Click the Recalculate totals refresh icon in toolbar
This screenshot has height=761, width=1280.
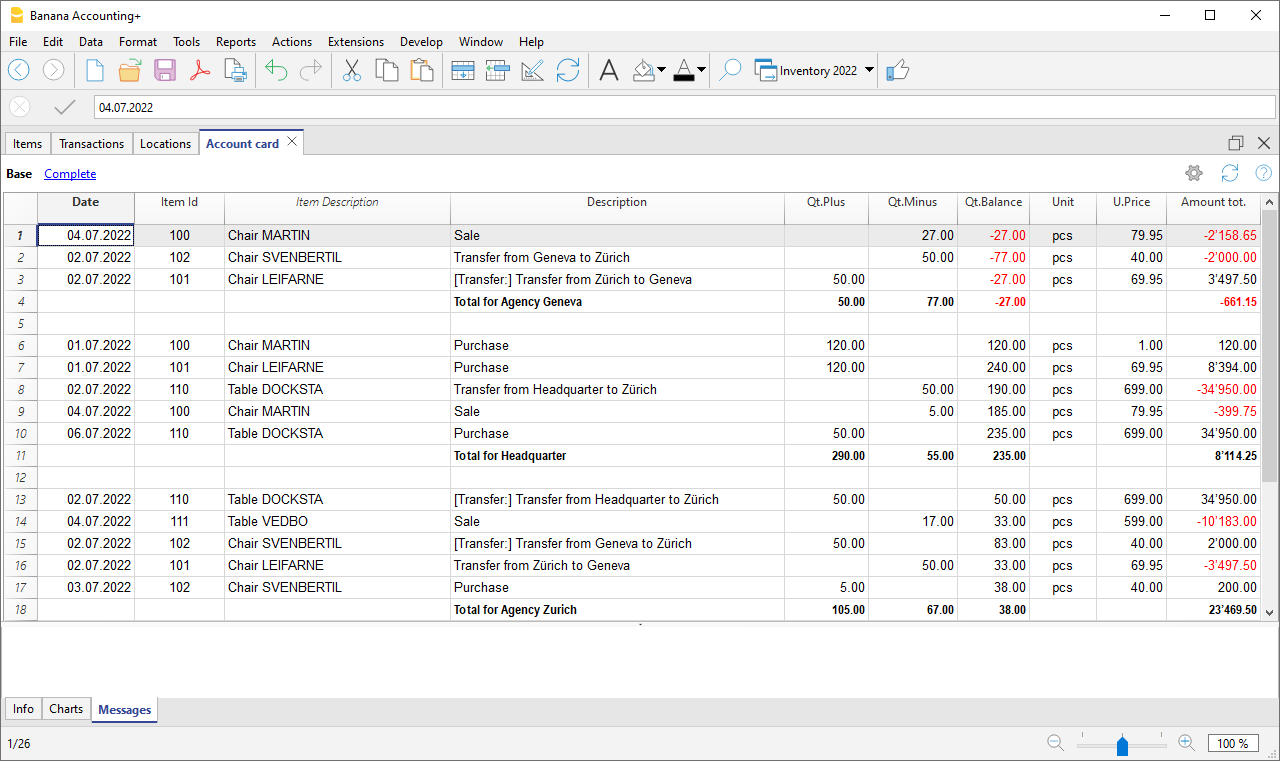[568, 70]
